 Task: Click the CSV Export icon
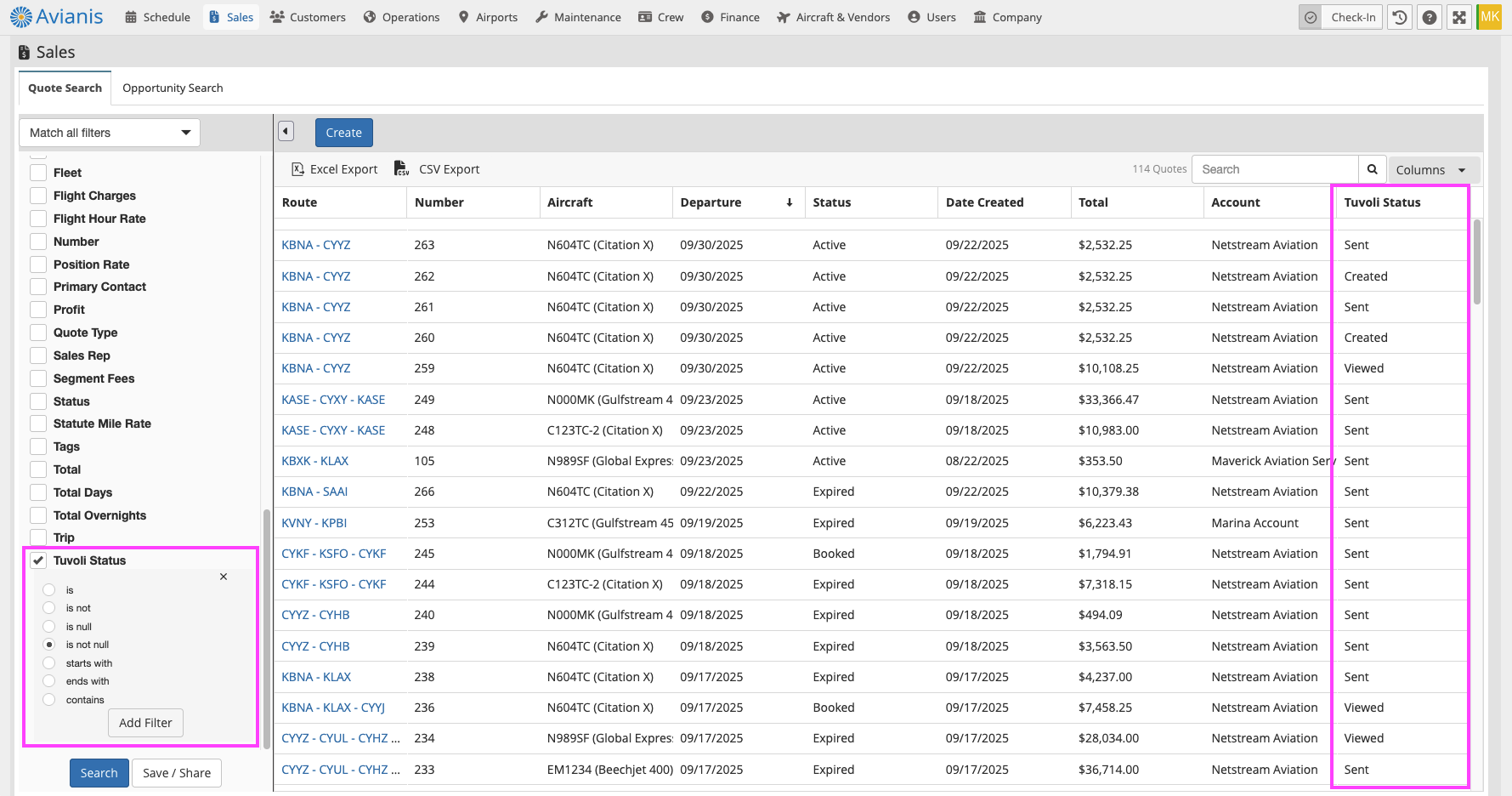pyautogui.click(x=402, y=169)
